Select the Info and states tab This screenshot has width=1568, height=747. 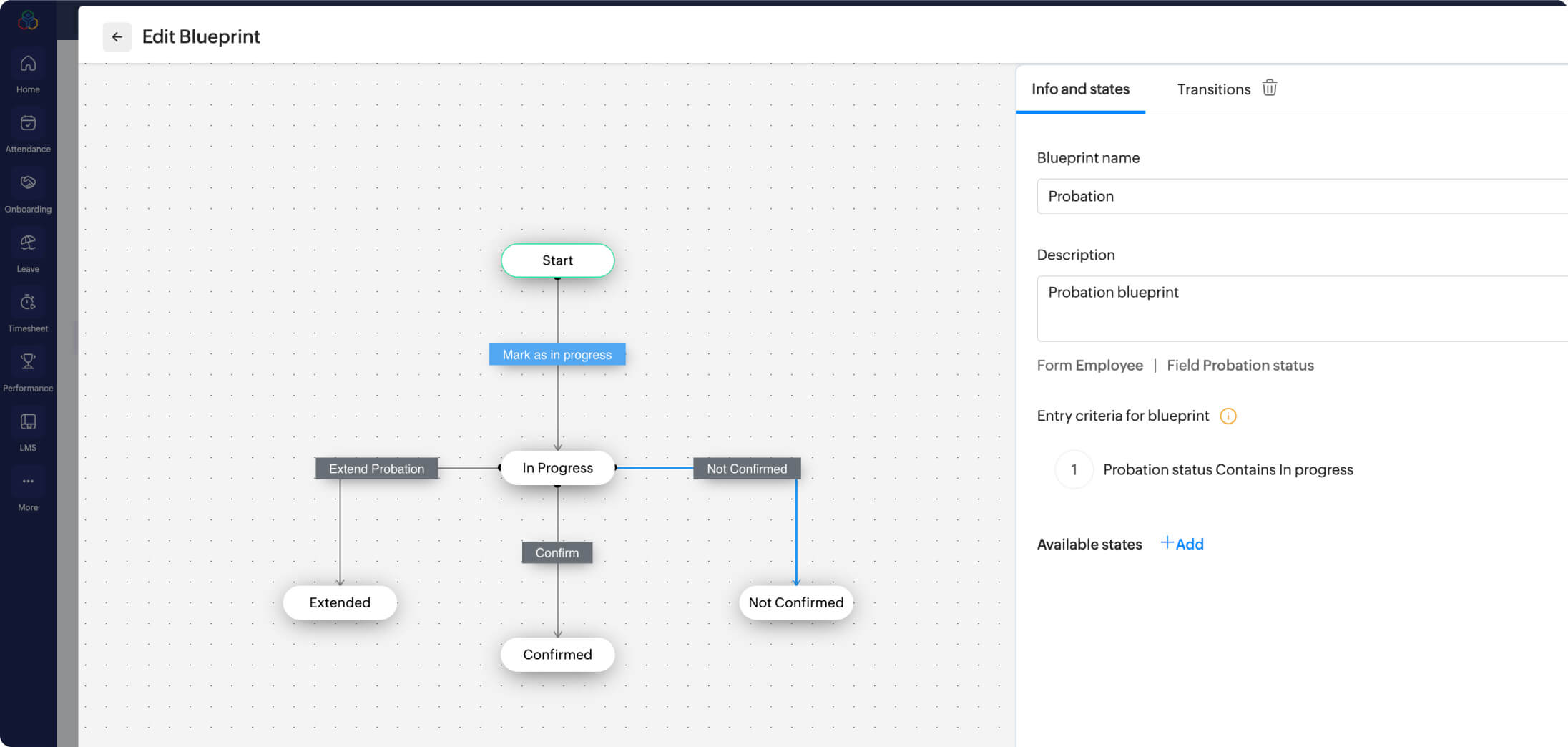1080,89
